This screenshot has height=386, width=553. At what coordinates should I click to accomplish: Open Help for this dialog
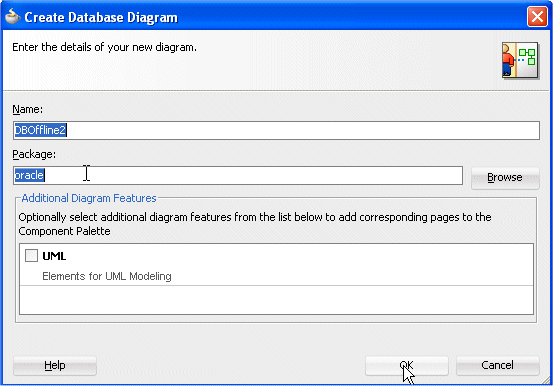click(55, 366)
